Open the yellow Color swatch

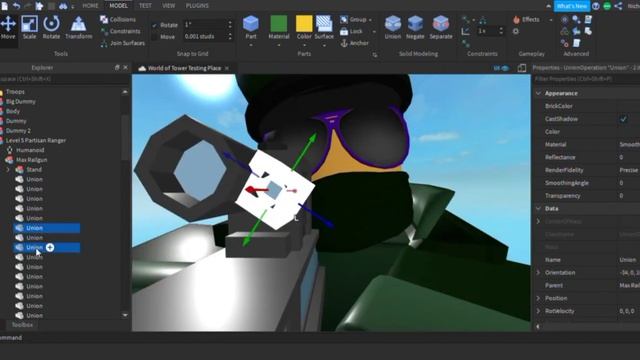coord(304,24)
